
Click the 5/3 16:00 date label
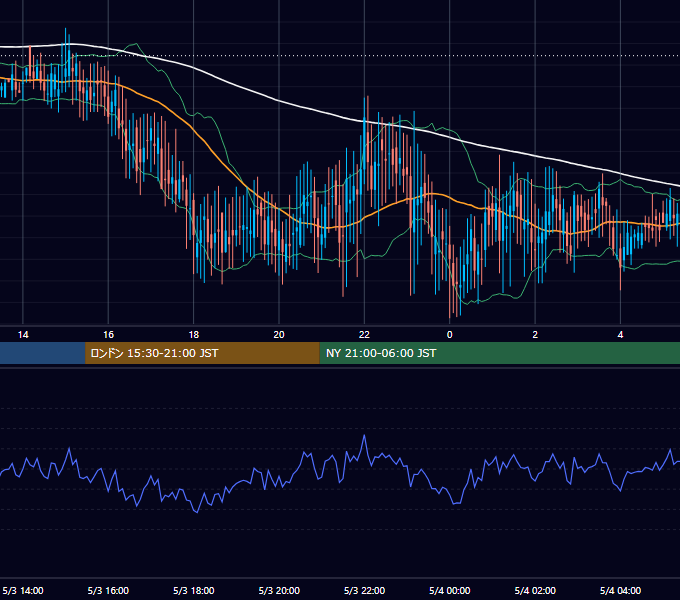[108, 591]
